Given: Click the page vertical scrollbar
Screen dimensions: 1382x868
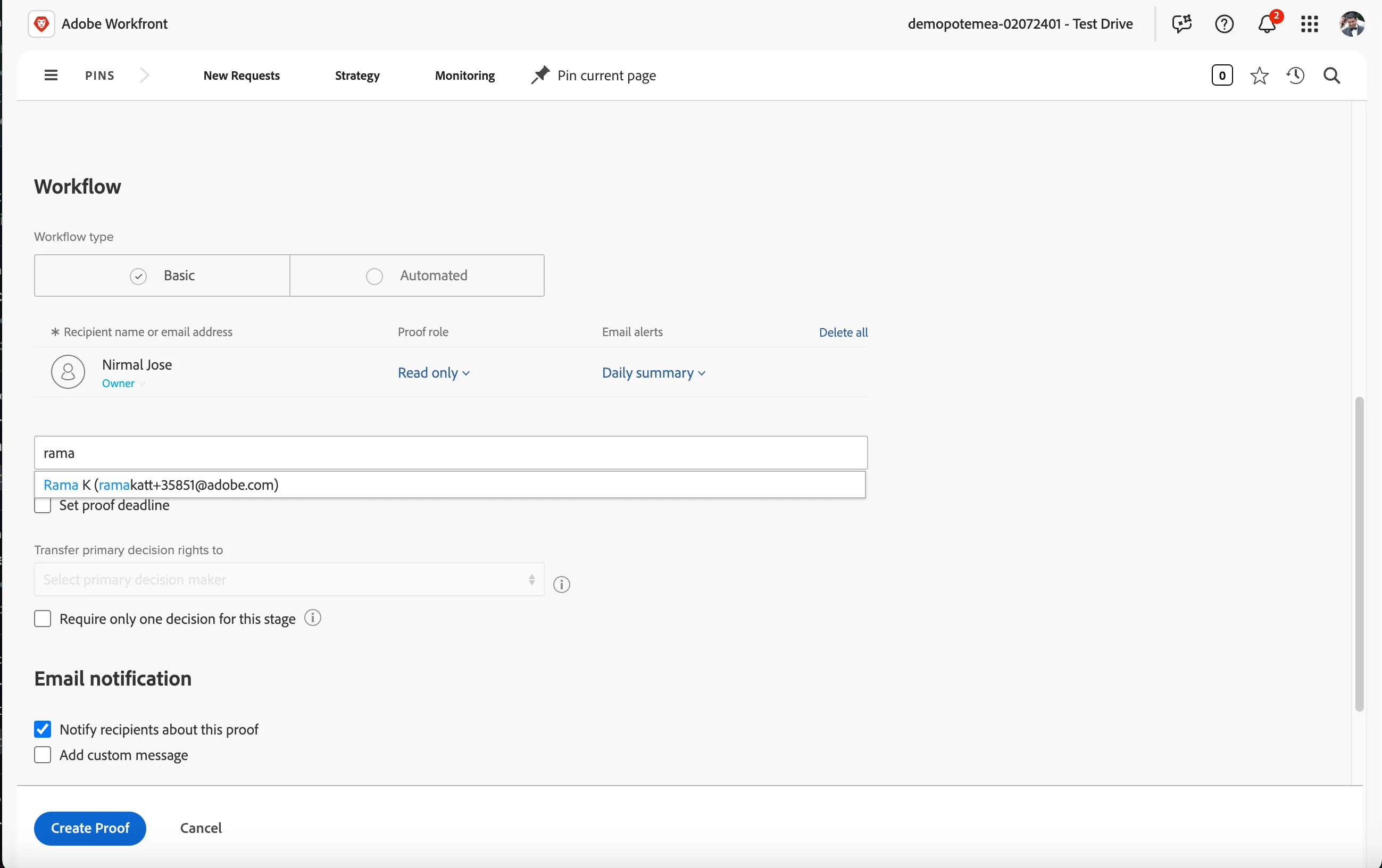Looking at the screenshot, I should point(1359,554).
